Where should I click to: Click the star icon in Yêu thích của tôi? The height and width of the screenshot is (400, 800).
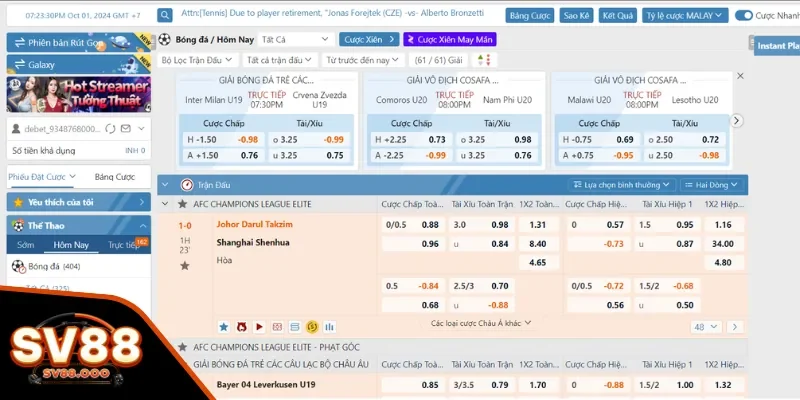(18, 203)
